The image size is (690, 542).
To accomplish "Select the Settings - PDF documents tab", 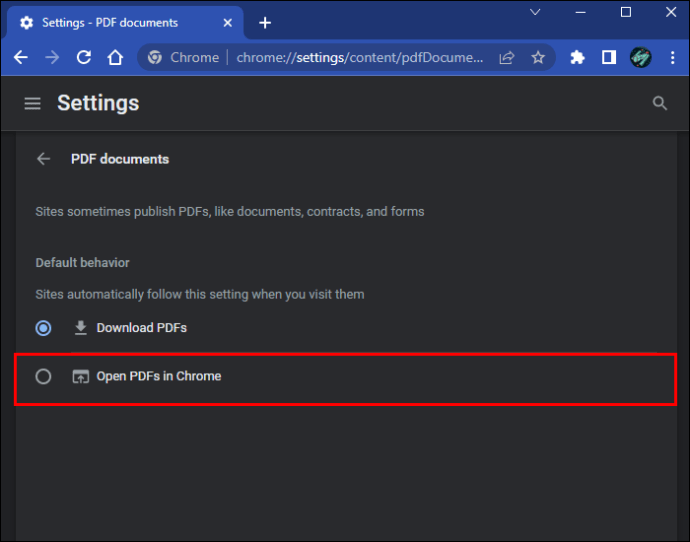I will [125, 23].
